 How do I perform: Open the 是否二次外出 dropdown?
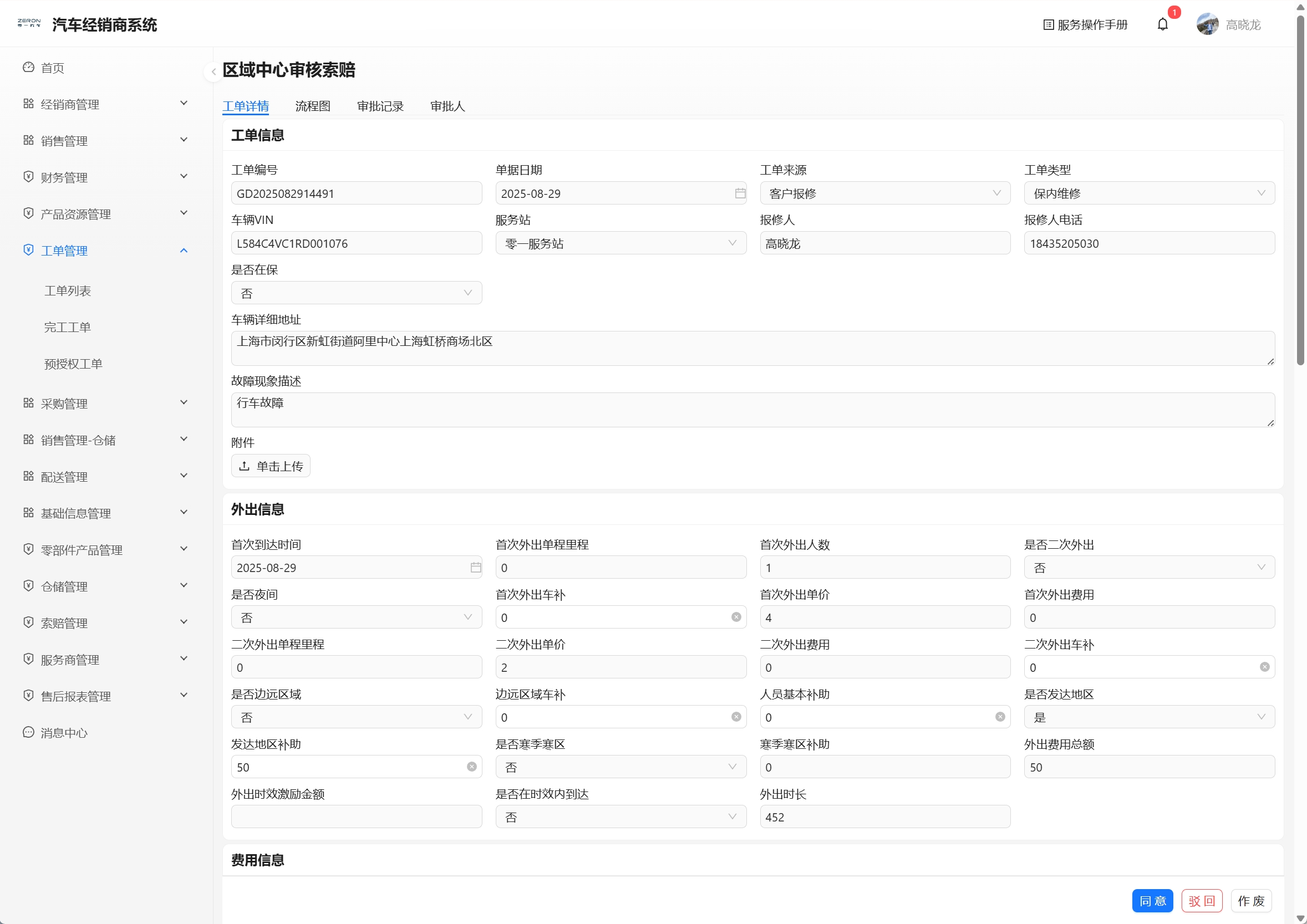pos(1150,567)
